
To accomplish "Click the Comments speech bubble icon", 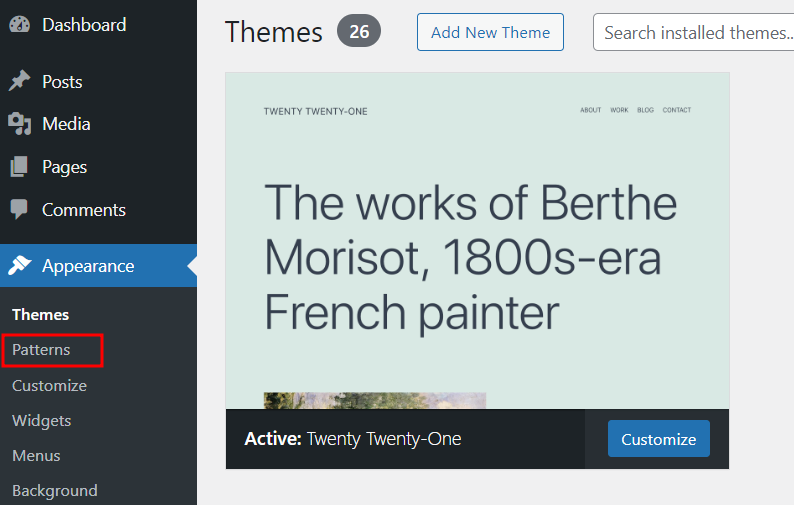I will [19, 210].
